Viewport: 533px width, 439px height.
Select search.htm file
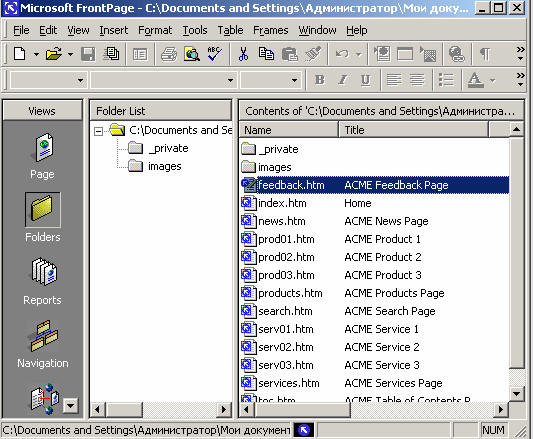(x=375, y=311)
